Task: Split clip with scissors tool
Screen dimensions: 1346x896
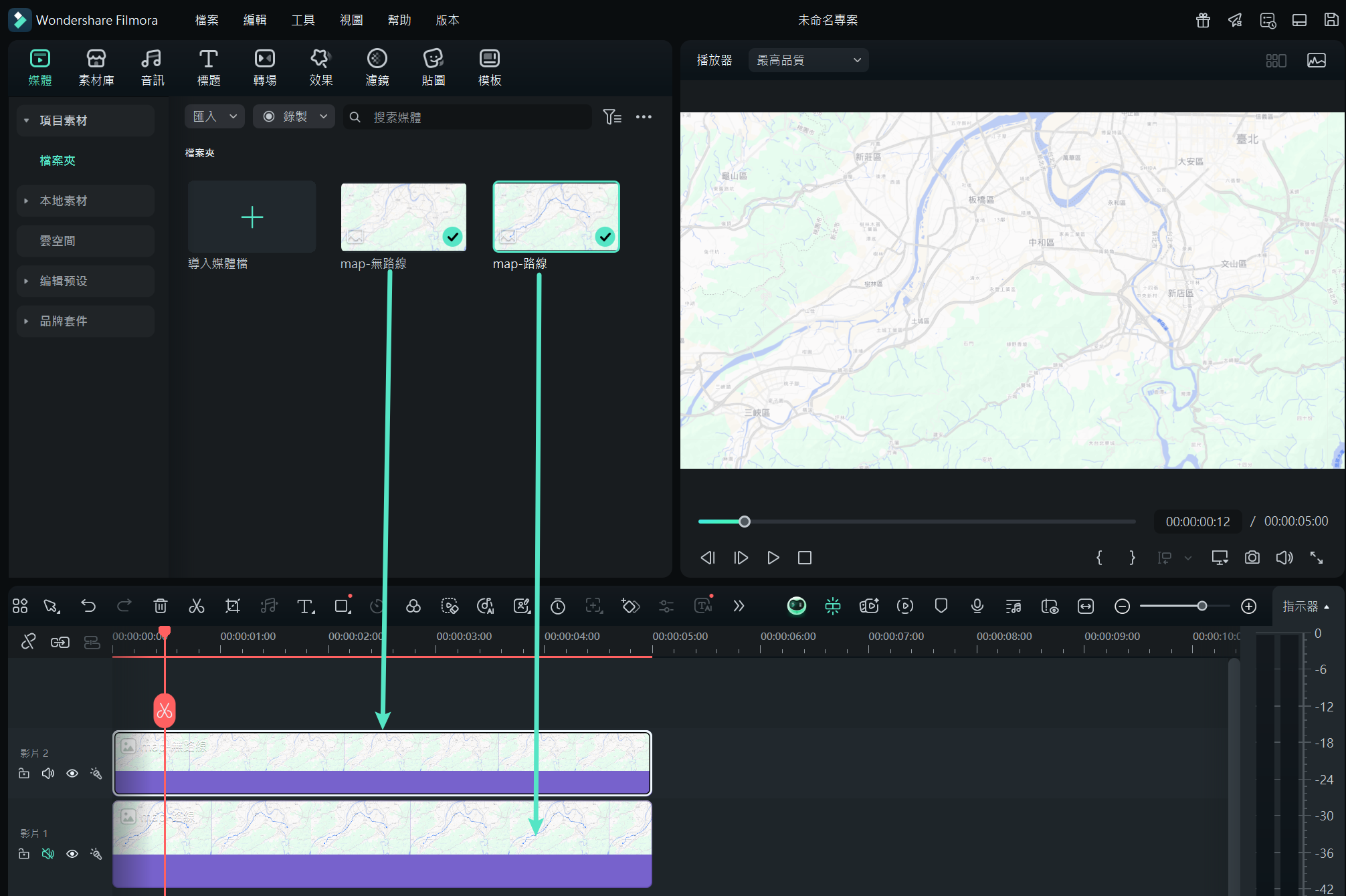Action: [197, 606]
